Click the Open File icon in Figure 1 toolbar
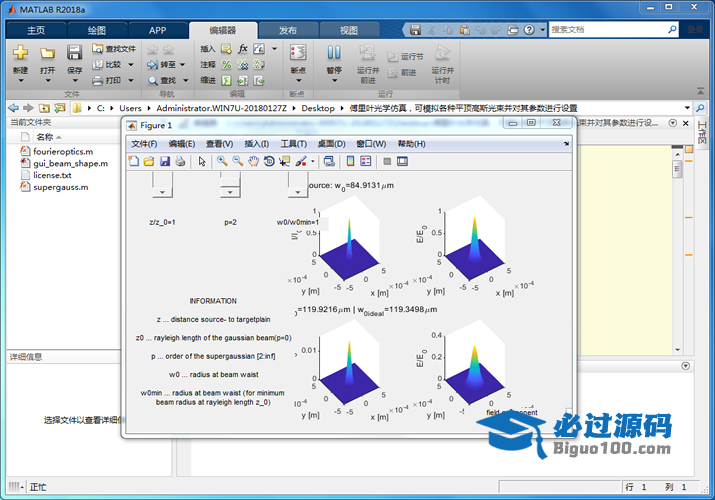Screen dimensions: 715x500 149,161
